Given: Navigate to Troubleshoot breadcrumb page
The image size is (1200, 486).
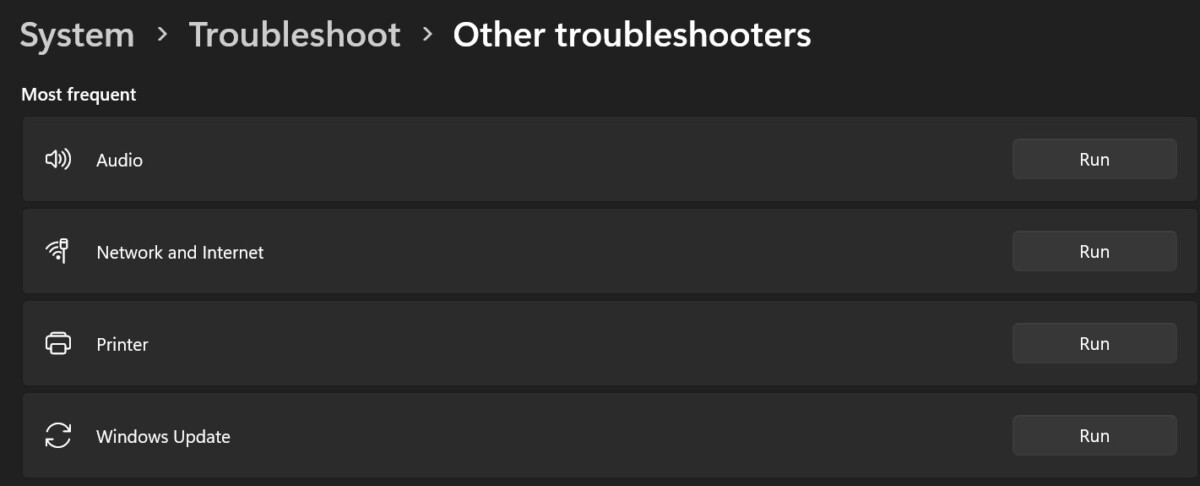Looking at the screenshot, I should [295, 35].
